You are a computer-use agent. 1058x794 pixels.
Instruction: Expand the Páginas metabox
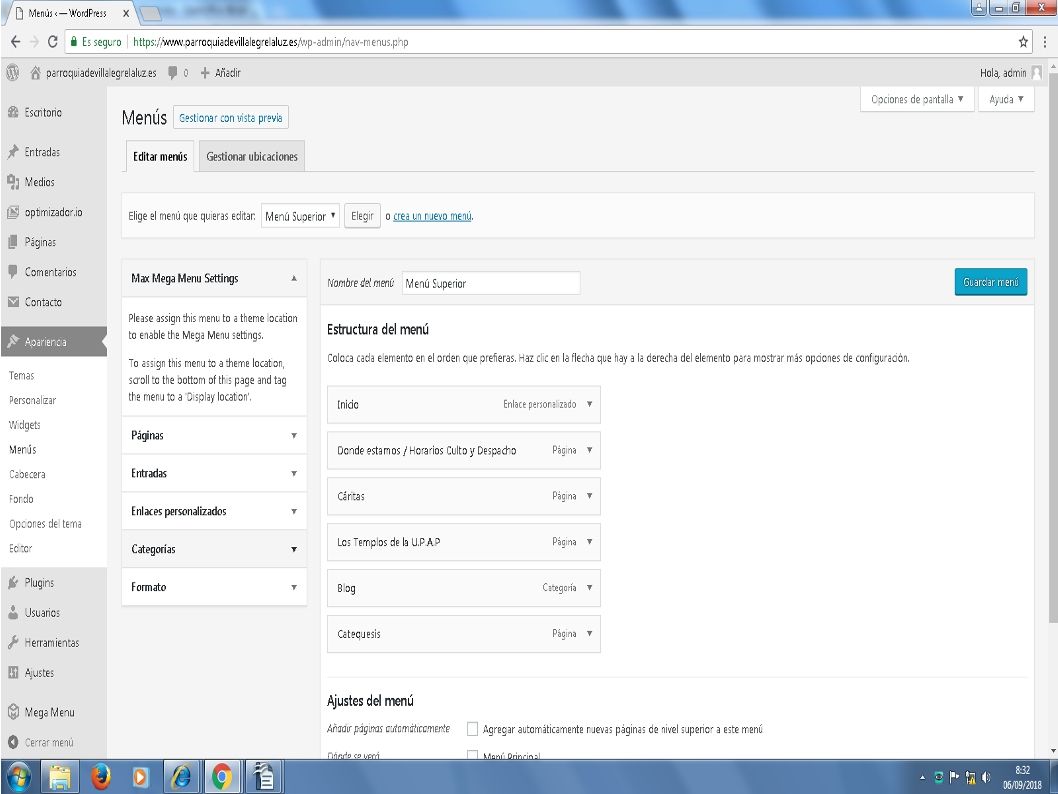click(294, 435)
